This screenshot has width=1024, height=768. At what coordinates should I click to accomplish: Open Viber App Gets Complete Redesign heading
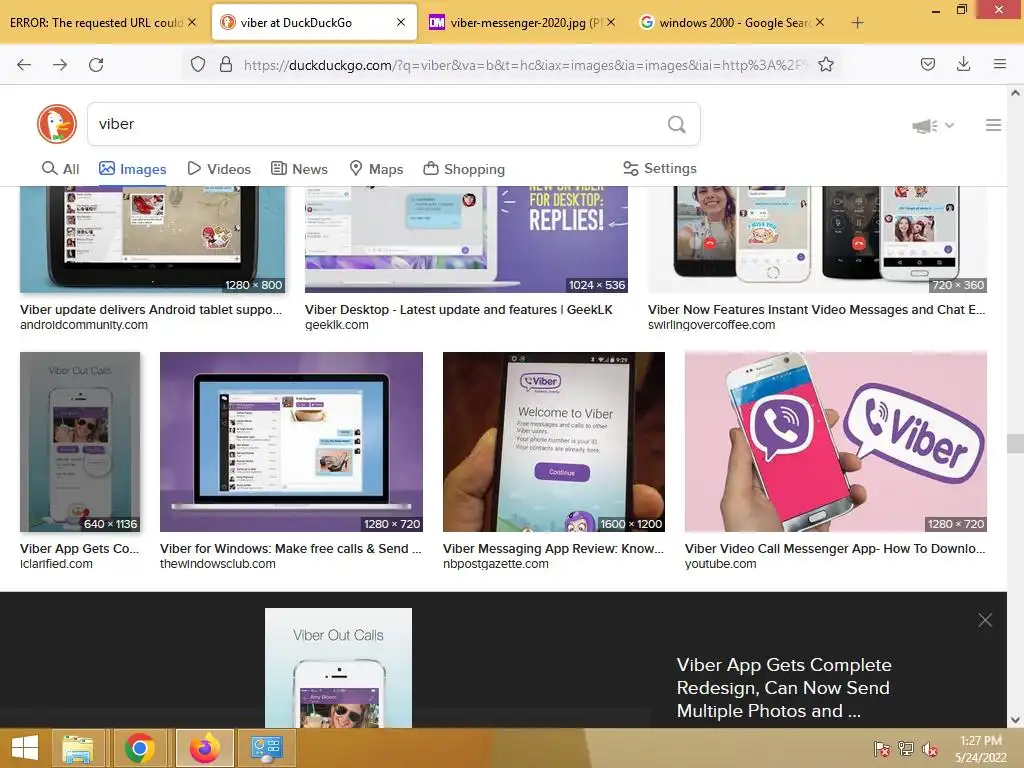click(784, 688)
